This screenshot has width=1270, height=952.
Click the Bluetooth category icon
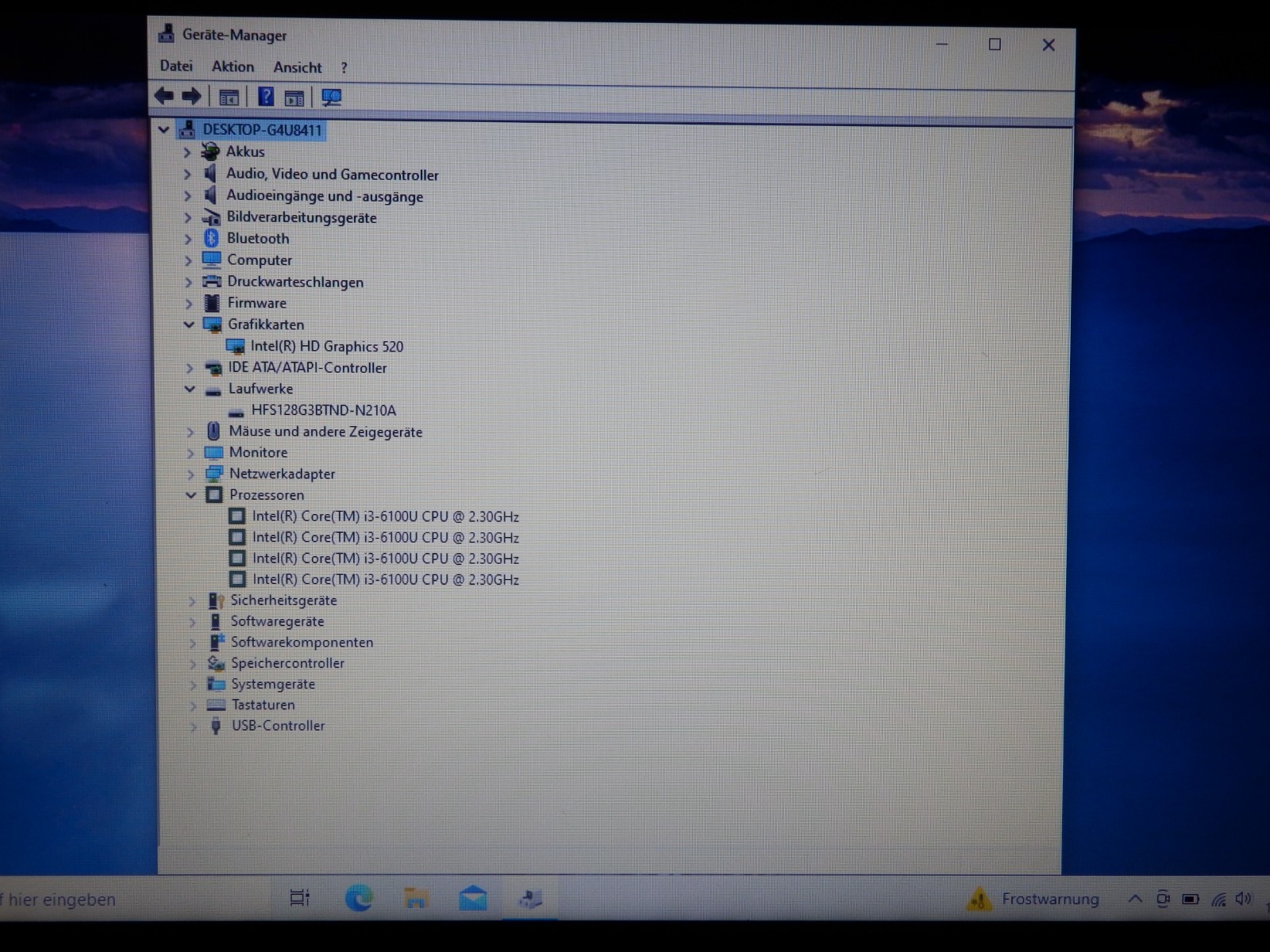tap(211, 238)
